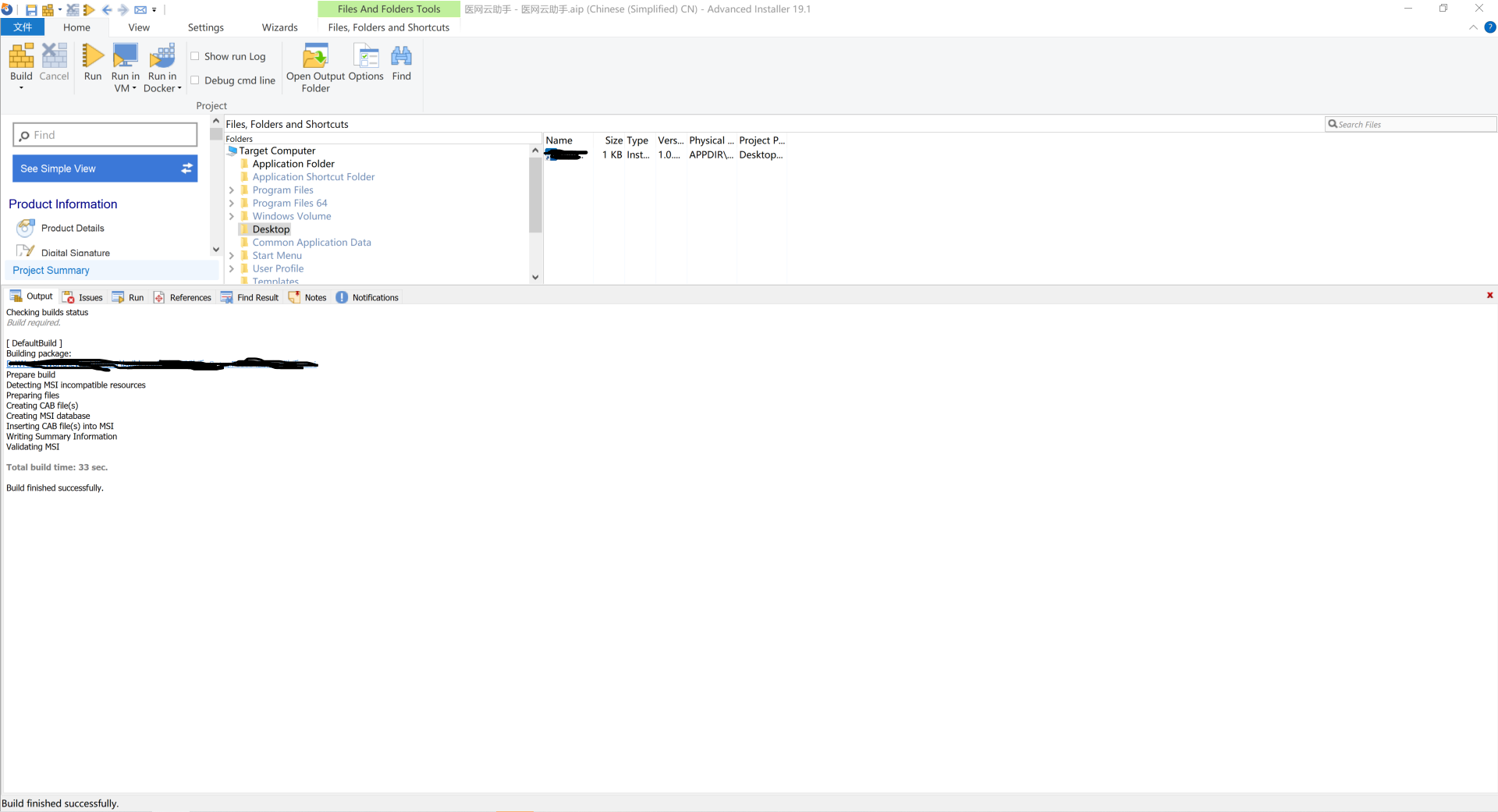Switch to the View ribbon tab
Image resolution: width=1498 pixels, height=812 pixels.
click(x=139, y=27)
